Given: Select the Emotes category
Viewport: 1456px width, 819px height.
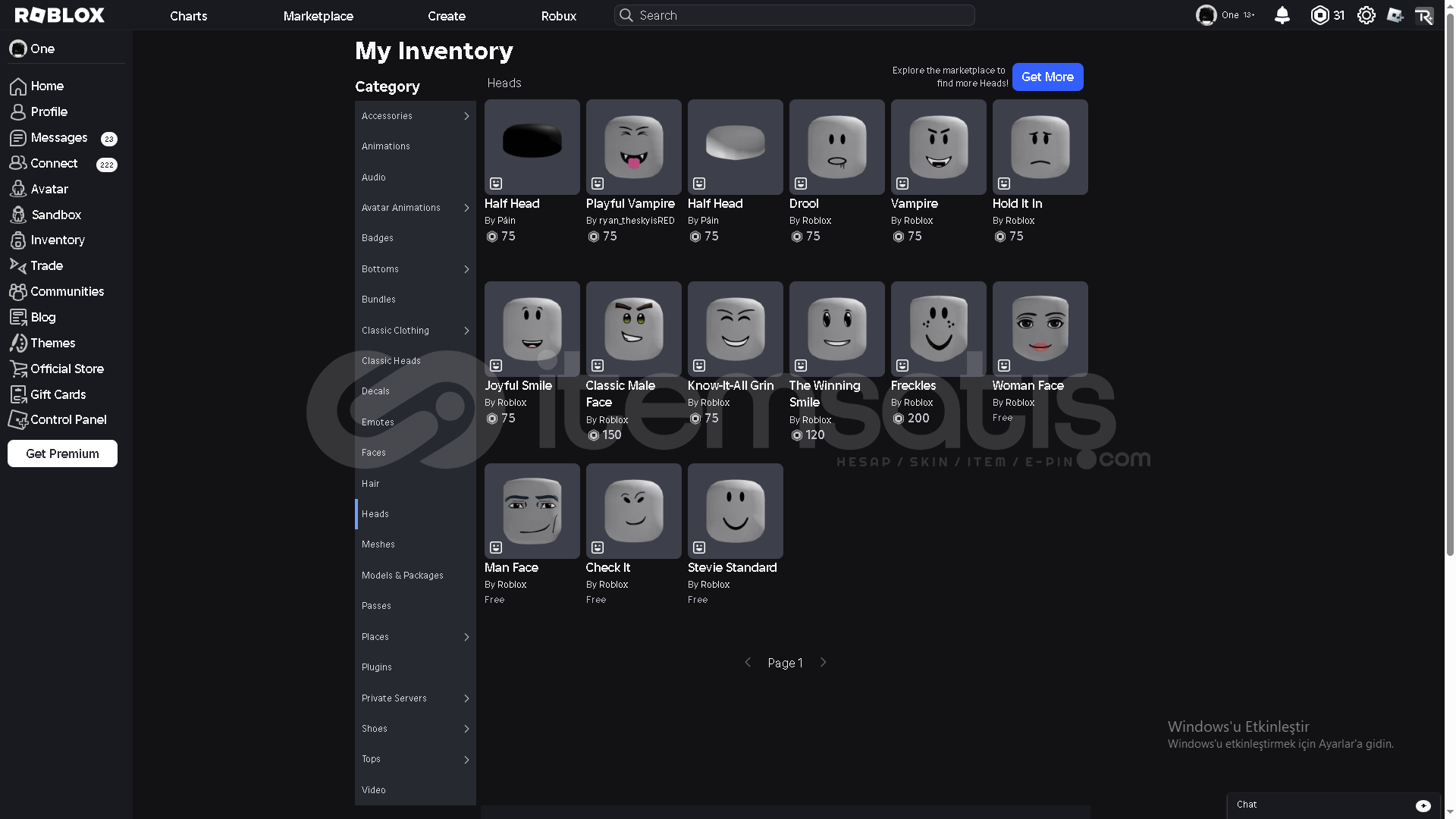Looking at the screenshot, I should [x=416, y=422].
